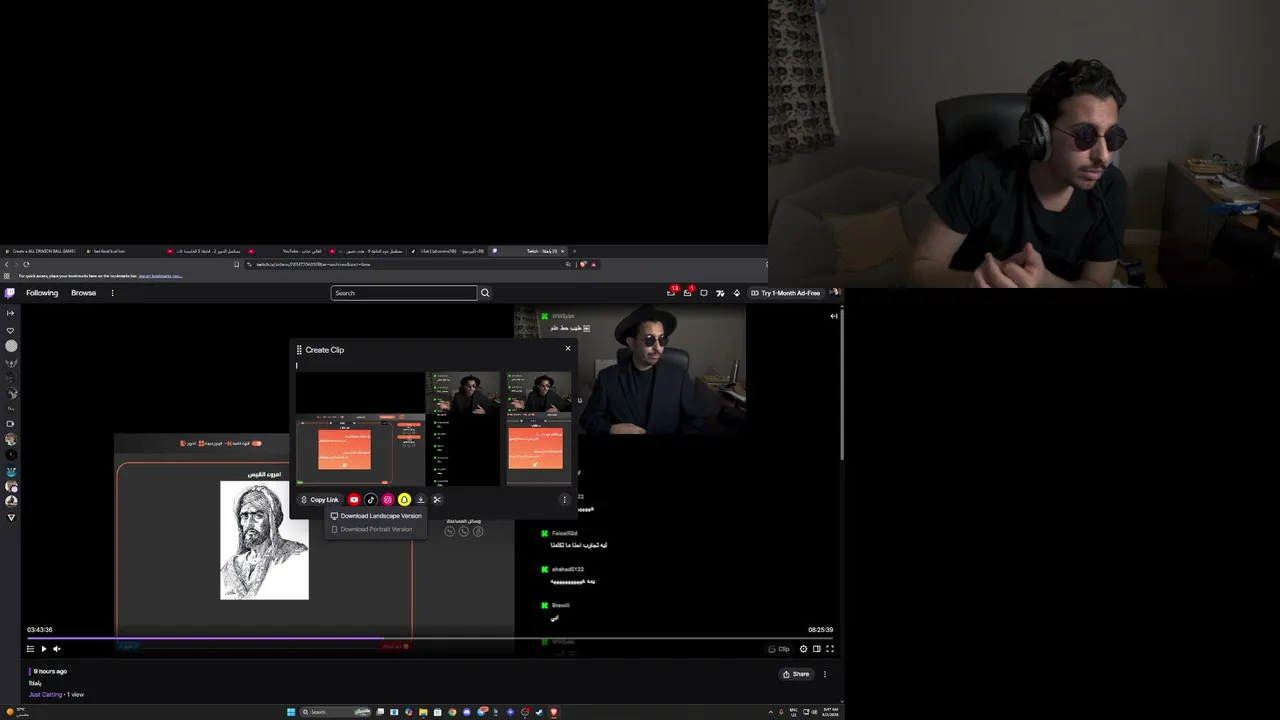Focus the Twitch search field
The image size is (1280, 720).
[x=404, y=293]
